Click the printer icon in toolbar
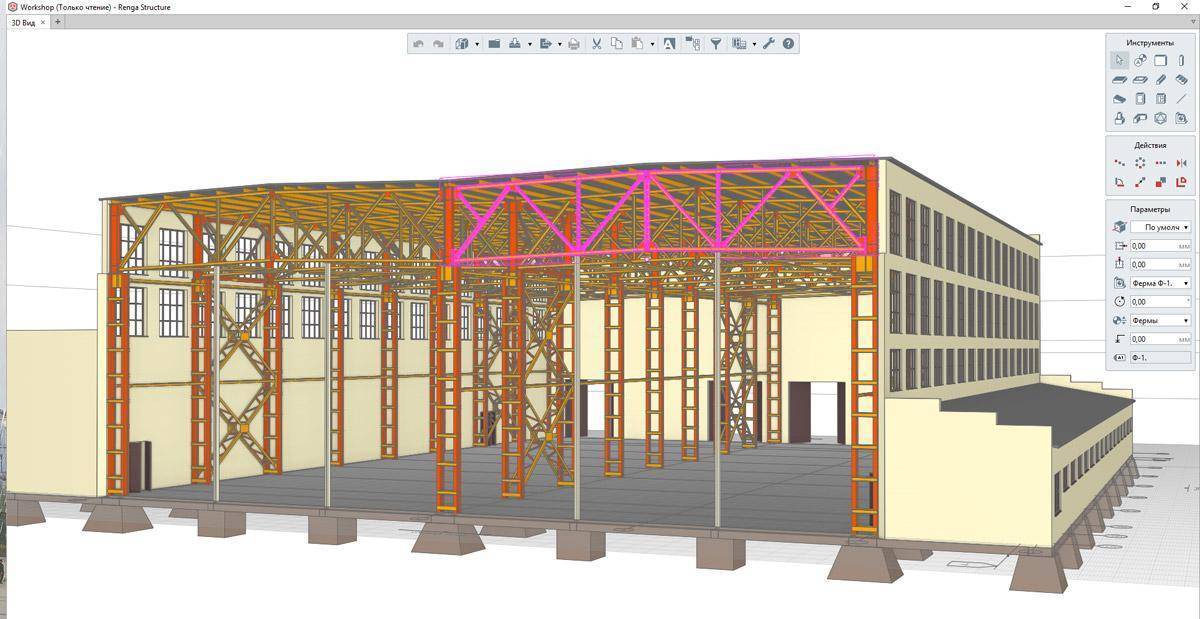This screenshot has height=619, width=1200. [x=573, y=44]
